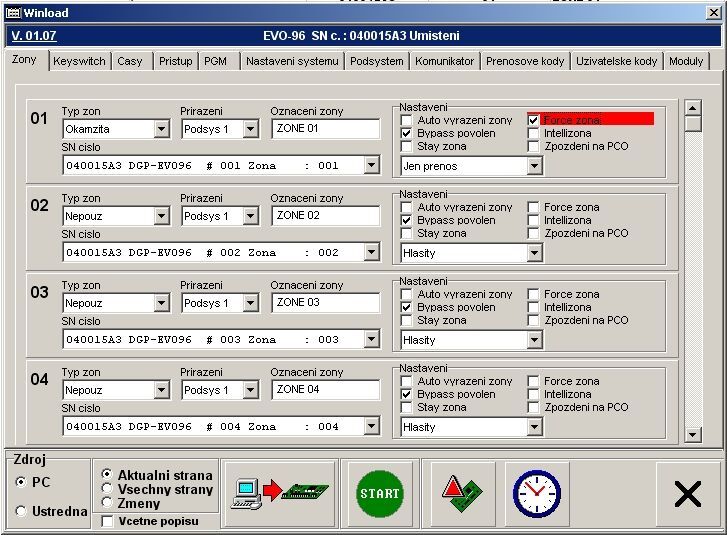Click the V. 01.07 version link
This screenshot has height=535, width=727.
(33, 35)
